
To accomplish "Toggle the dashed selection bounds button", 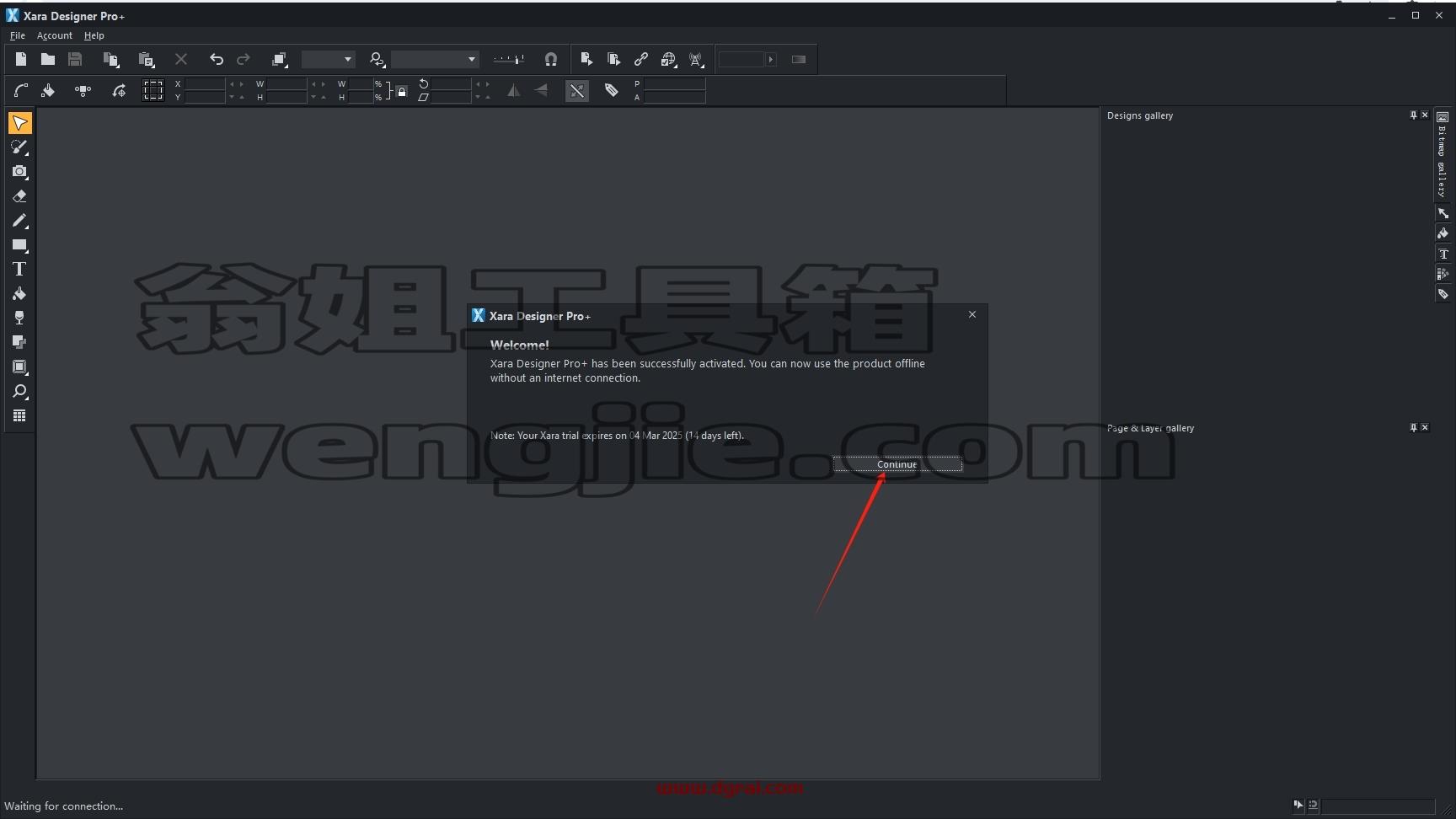I will (x=153, y=90).
